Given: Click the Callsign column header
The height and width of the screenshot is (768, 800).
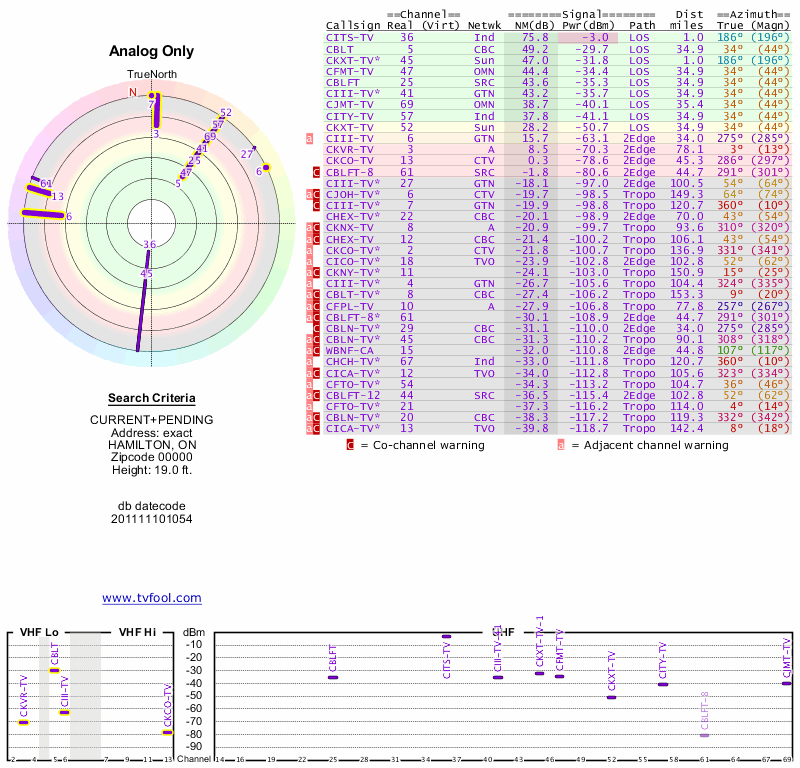Looking at the screenshot, I should pos(353,25).
